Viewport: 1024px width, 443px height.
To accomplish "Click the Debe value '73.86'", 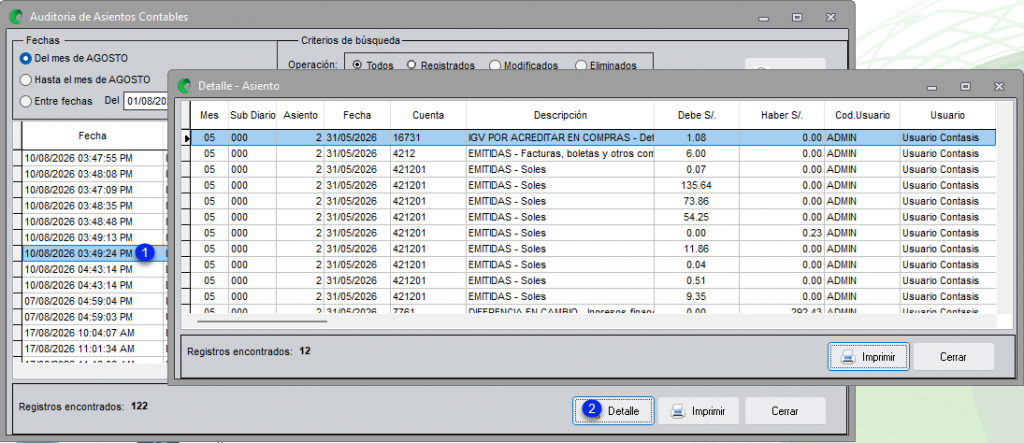I will [697, 201].
